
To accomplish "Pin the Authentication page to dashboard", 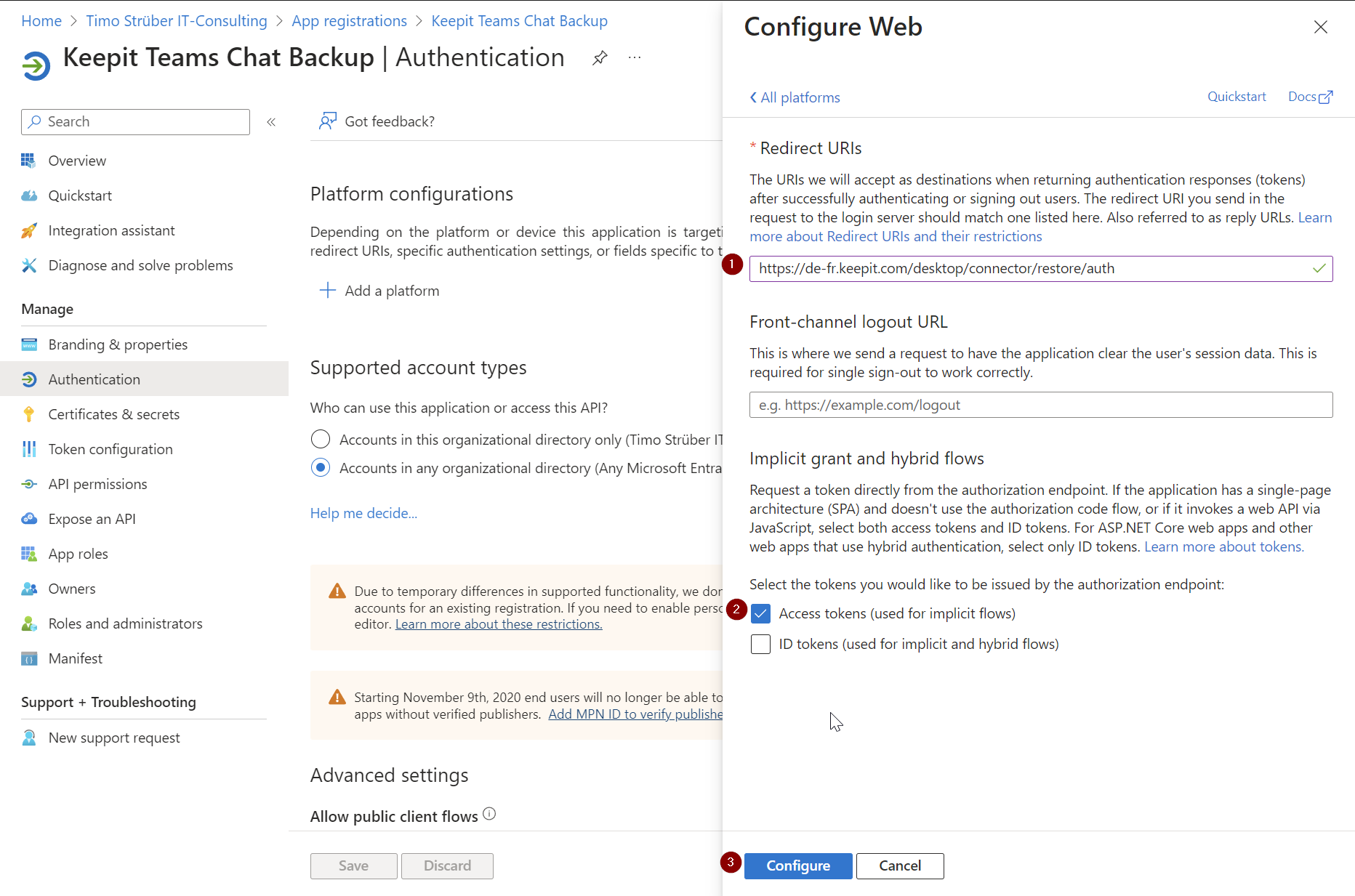I will click(x=600, y=57).
